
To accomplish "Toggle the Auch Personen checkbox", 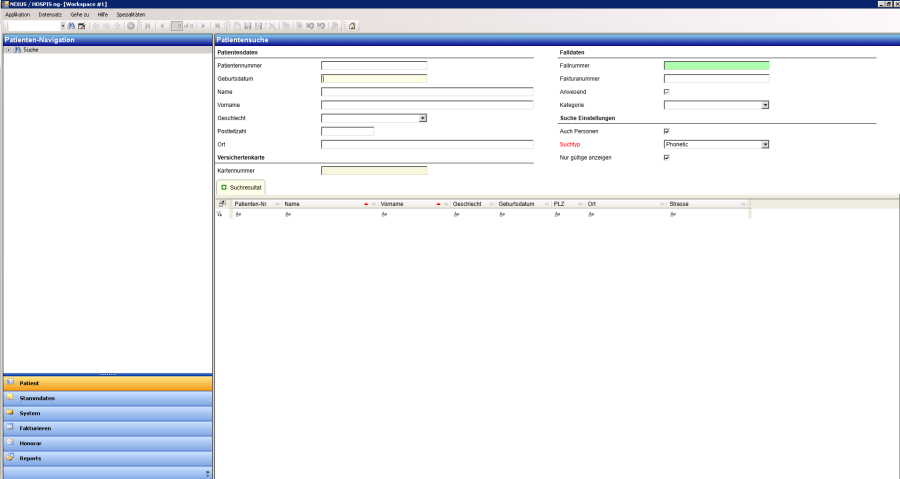I will tap(666, 131).
